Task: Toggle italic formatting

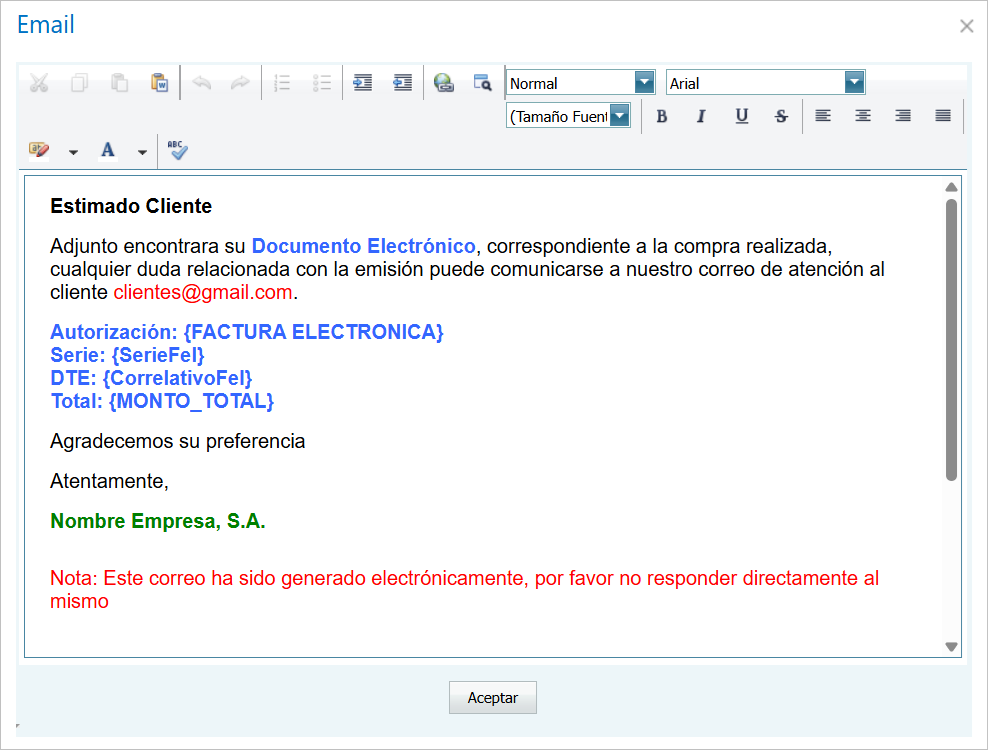Action: pyautogui.click(x=701, y=116)
